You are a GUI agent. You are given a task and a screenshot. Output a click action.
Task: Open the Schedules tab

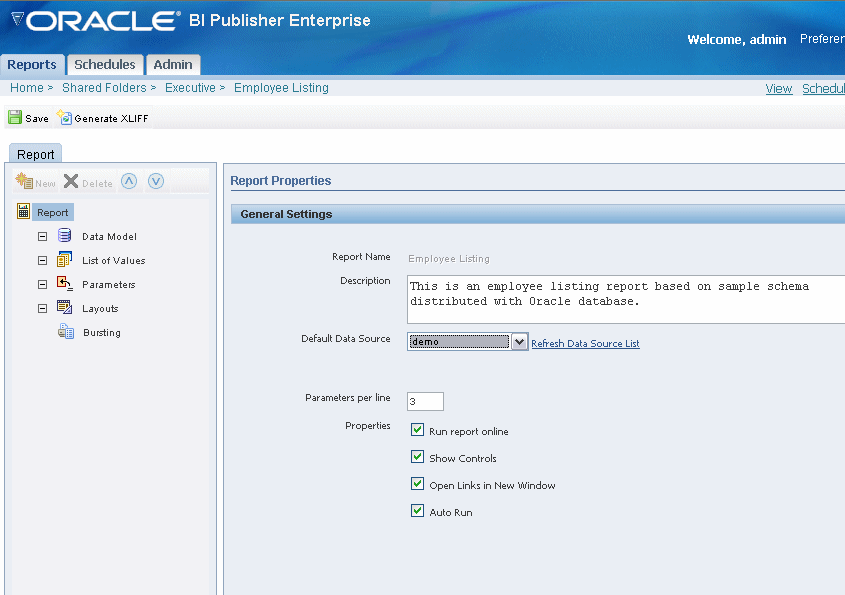click(105, 65)
